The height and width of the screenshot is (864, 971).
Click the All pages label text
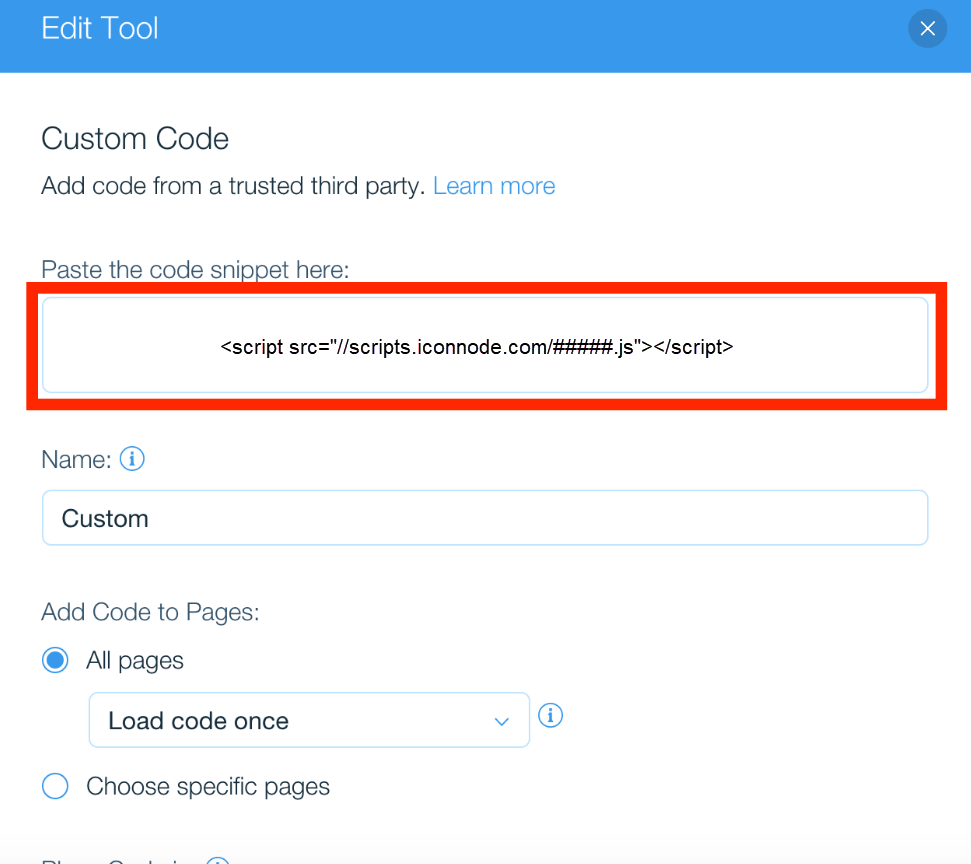pos(134,661)
